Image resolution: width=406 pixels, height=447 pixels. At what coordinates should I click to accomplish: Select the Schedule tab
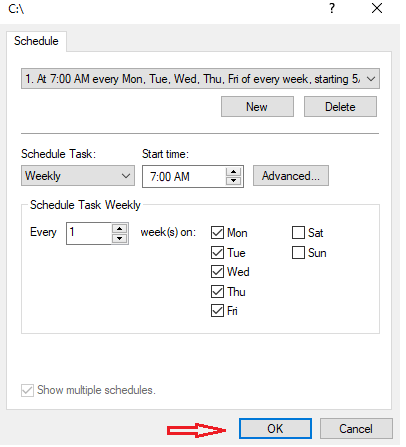tap(36, 41)
